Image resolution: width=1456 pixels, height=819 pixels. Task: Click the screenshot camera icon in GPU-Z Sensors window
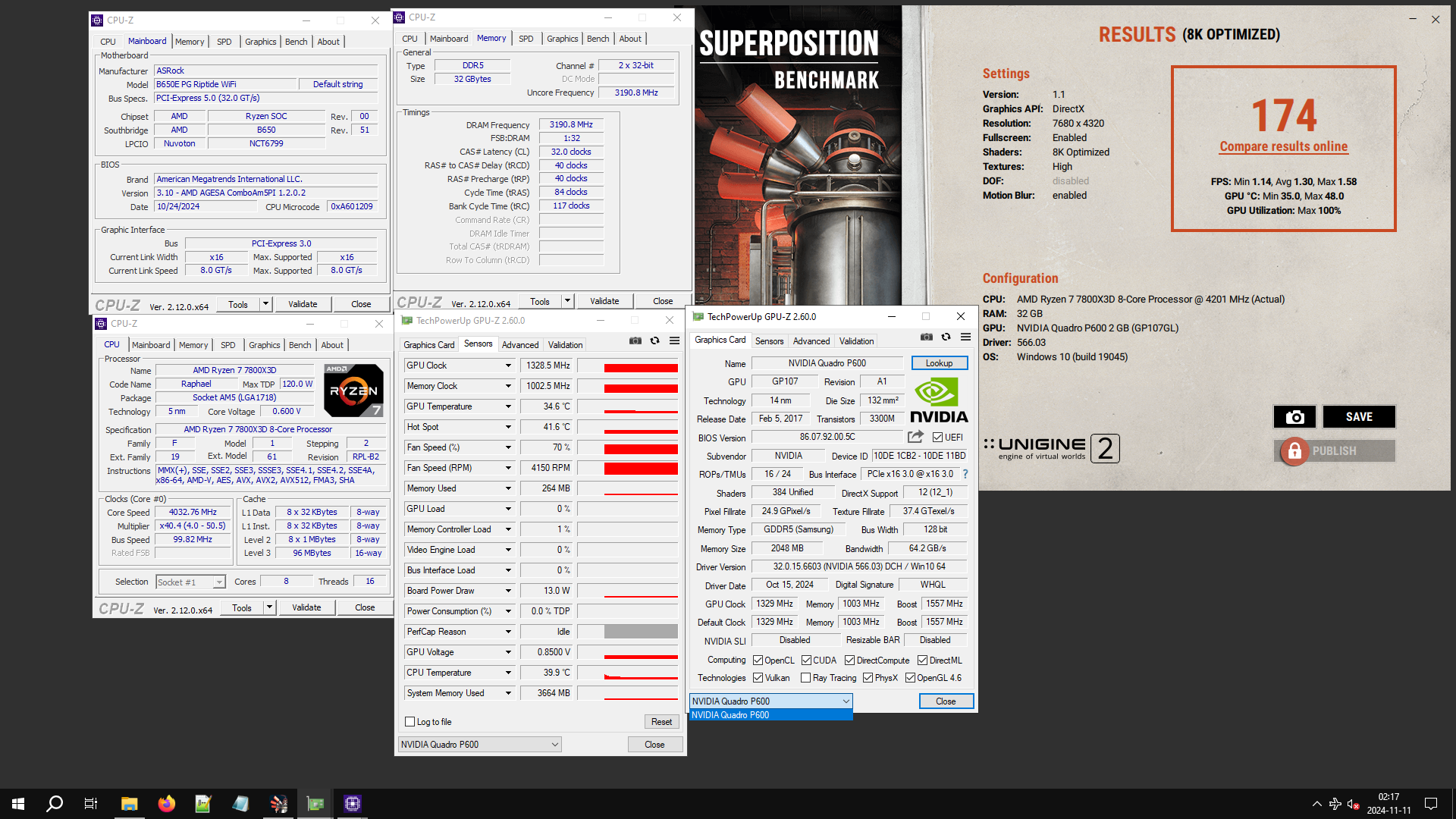pos(635,341)
